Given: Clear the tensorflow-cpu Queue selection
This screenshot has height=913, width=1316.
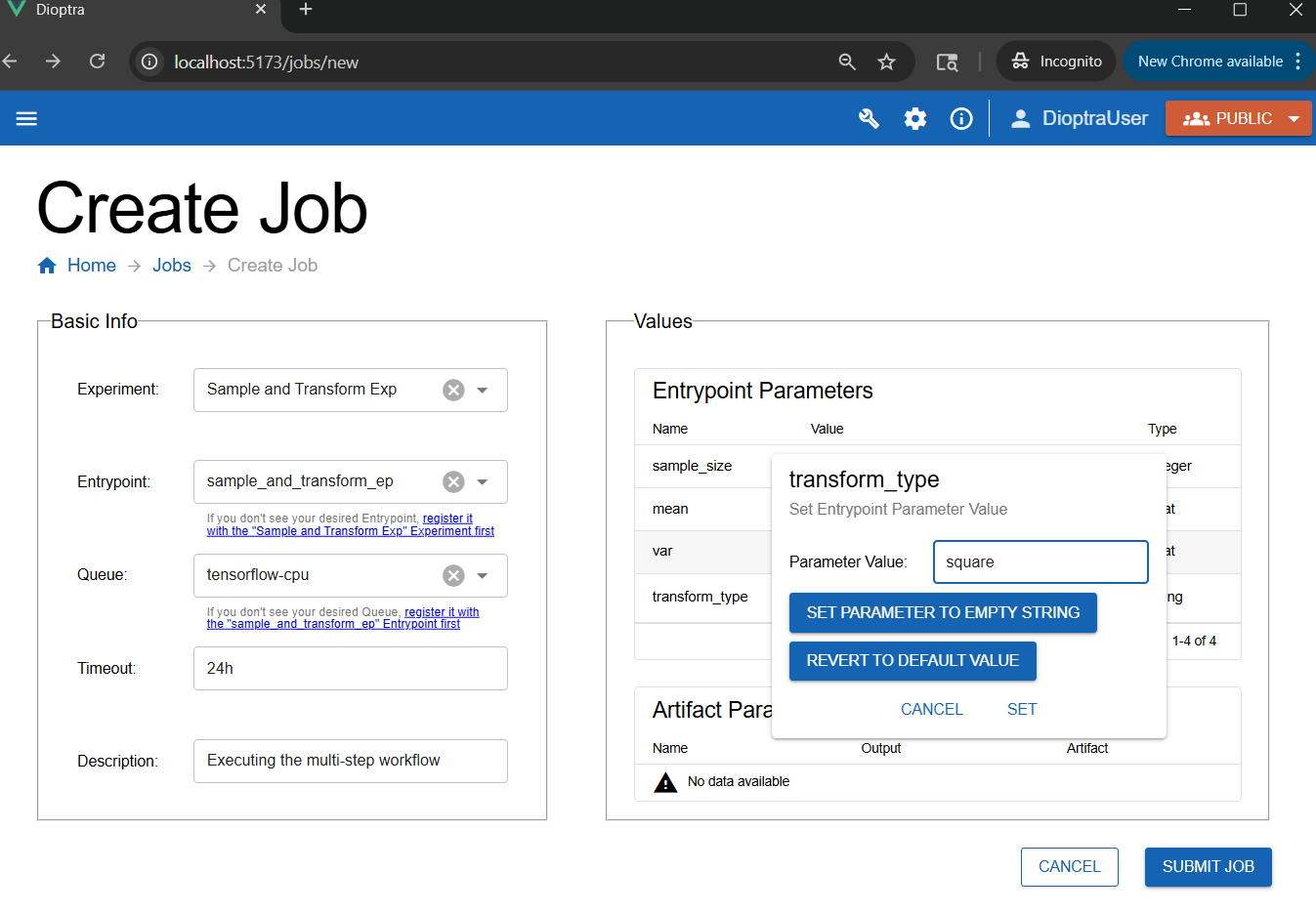Looking at the screenshot, I should point(452,575).
